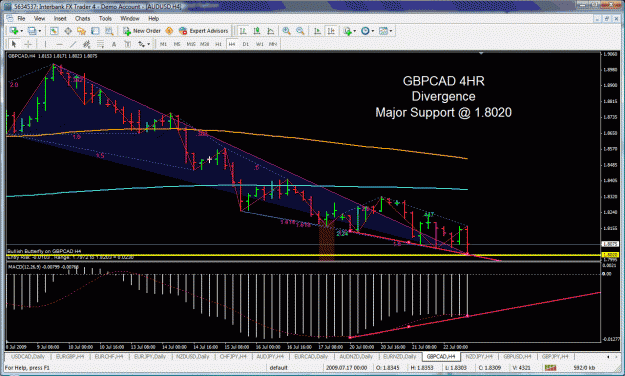Switch to H4 timeframe
Screen dimensions: 625x376
pyautogui.click(x=232, y=44)
